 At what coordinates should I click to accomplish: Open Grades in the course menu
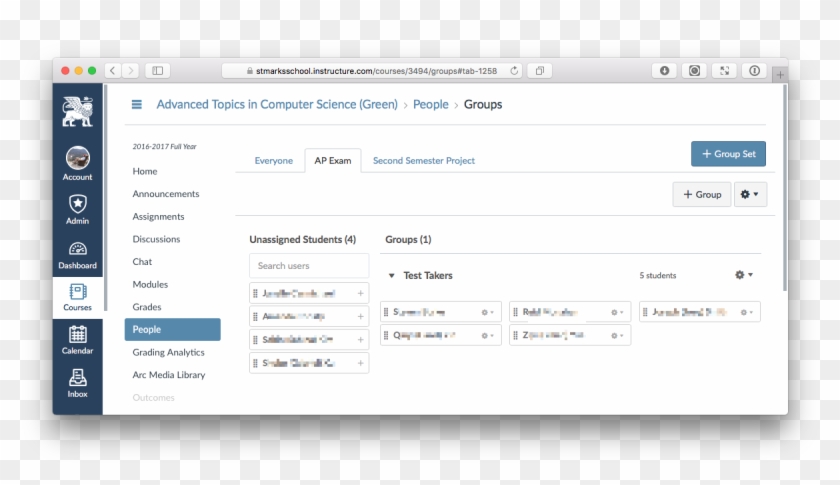[x=147, y=307]
